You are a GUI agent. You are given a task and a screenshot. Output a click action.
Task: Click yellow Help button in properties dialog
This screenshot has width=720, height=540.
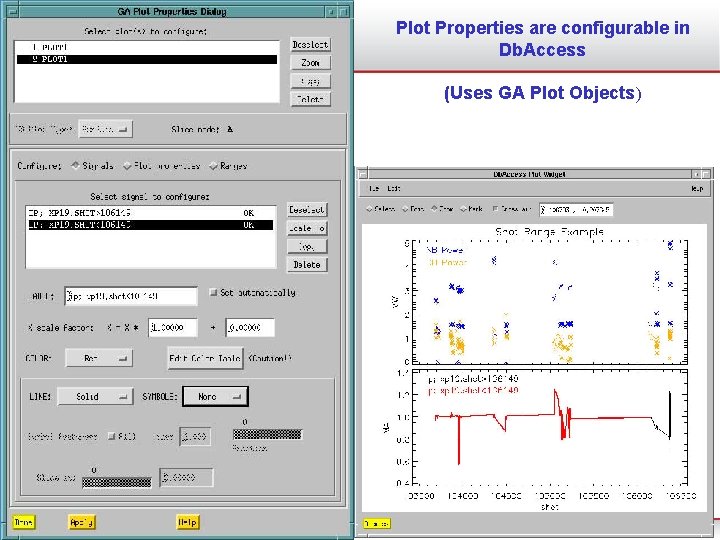pos(188,522)
